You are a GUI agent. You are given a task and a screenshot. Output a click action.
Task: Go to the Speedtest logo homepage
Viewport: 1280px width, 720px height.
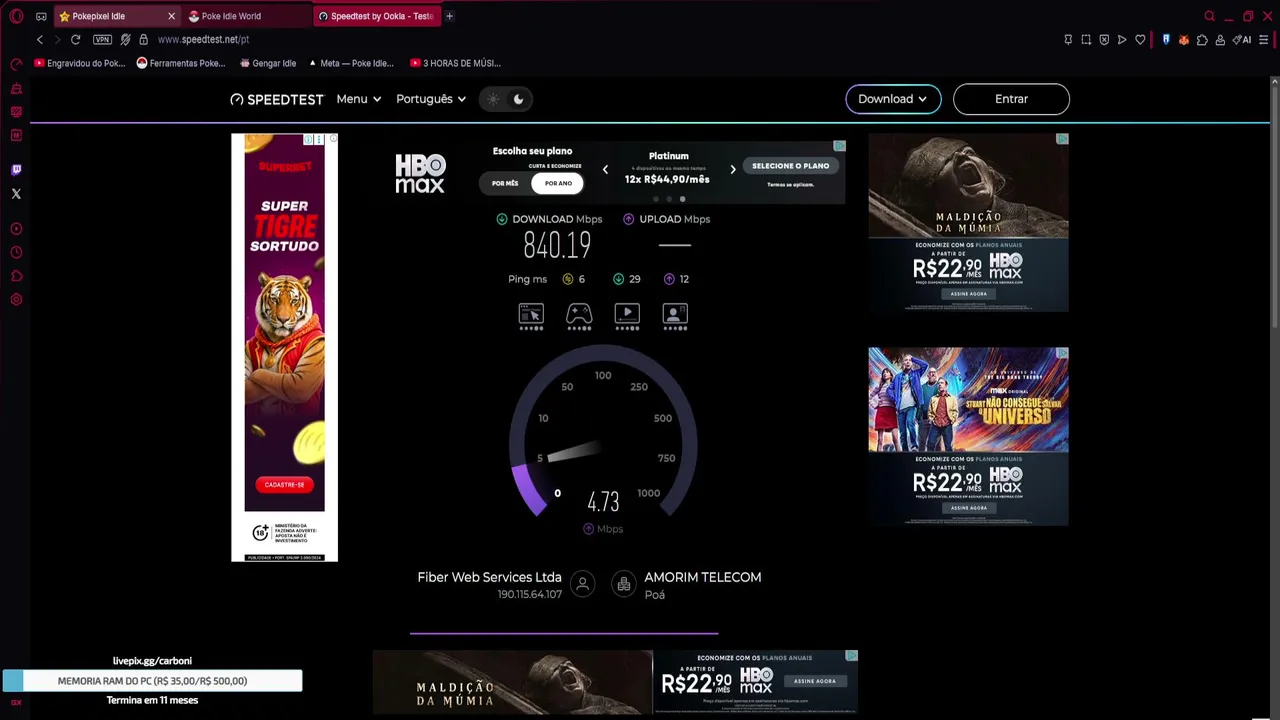(277, 99)
